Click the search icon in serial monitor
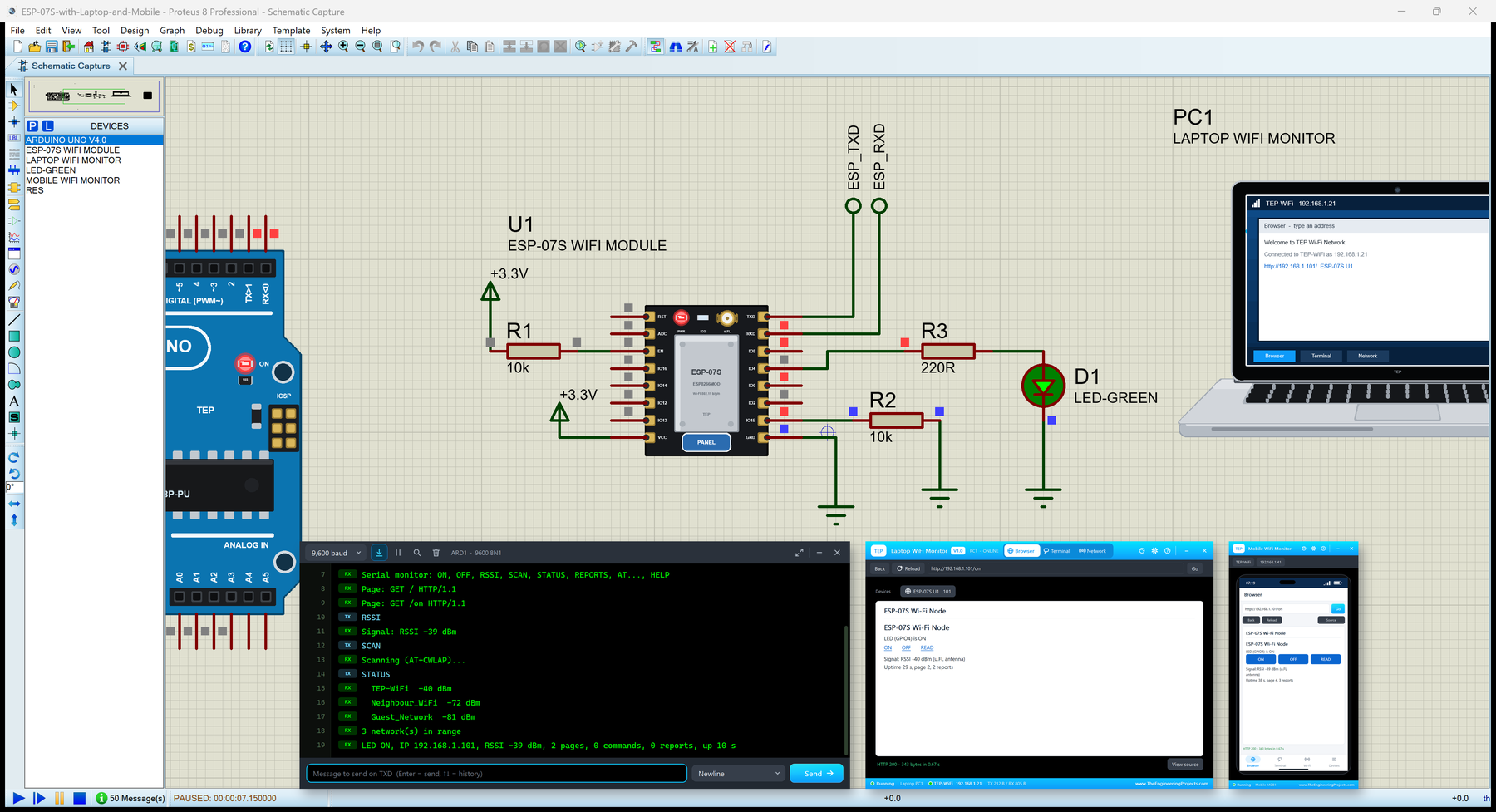The image size is (1496, 812). (x=417, y=553)
